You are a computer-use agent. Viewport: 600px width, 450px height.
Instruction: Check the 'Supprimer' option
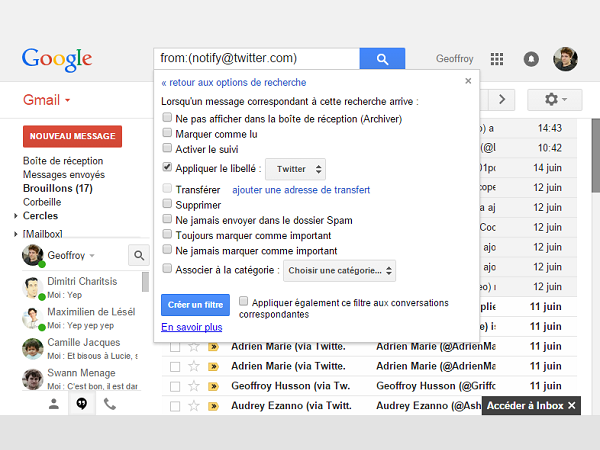point(167,203)
